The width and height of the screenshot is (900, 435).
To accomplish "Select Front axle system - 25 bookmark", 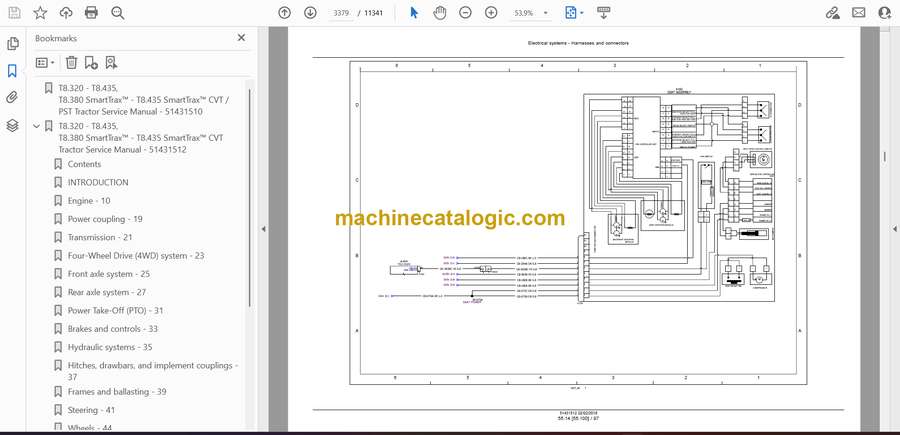I will (x=109, y=274).
